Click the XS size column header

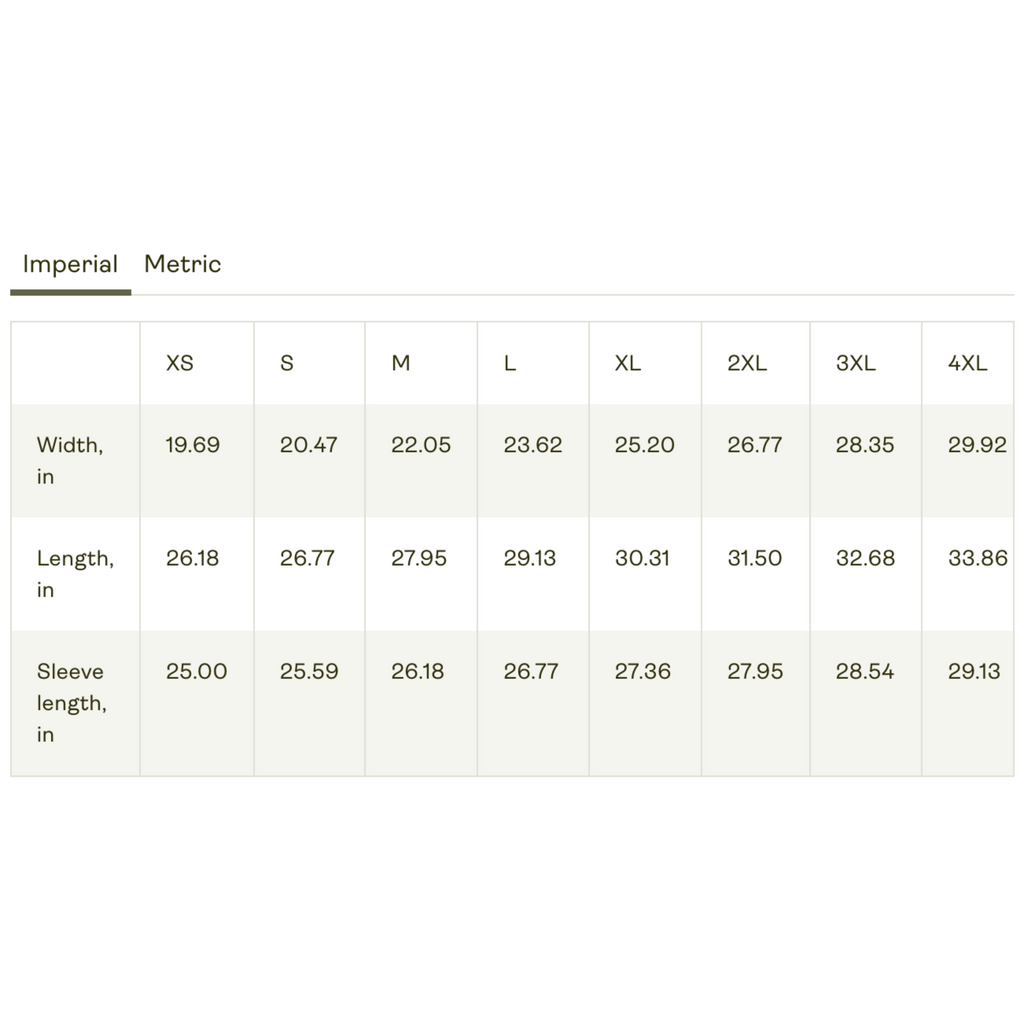click(180, 363)
